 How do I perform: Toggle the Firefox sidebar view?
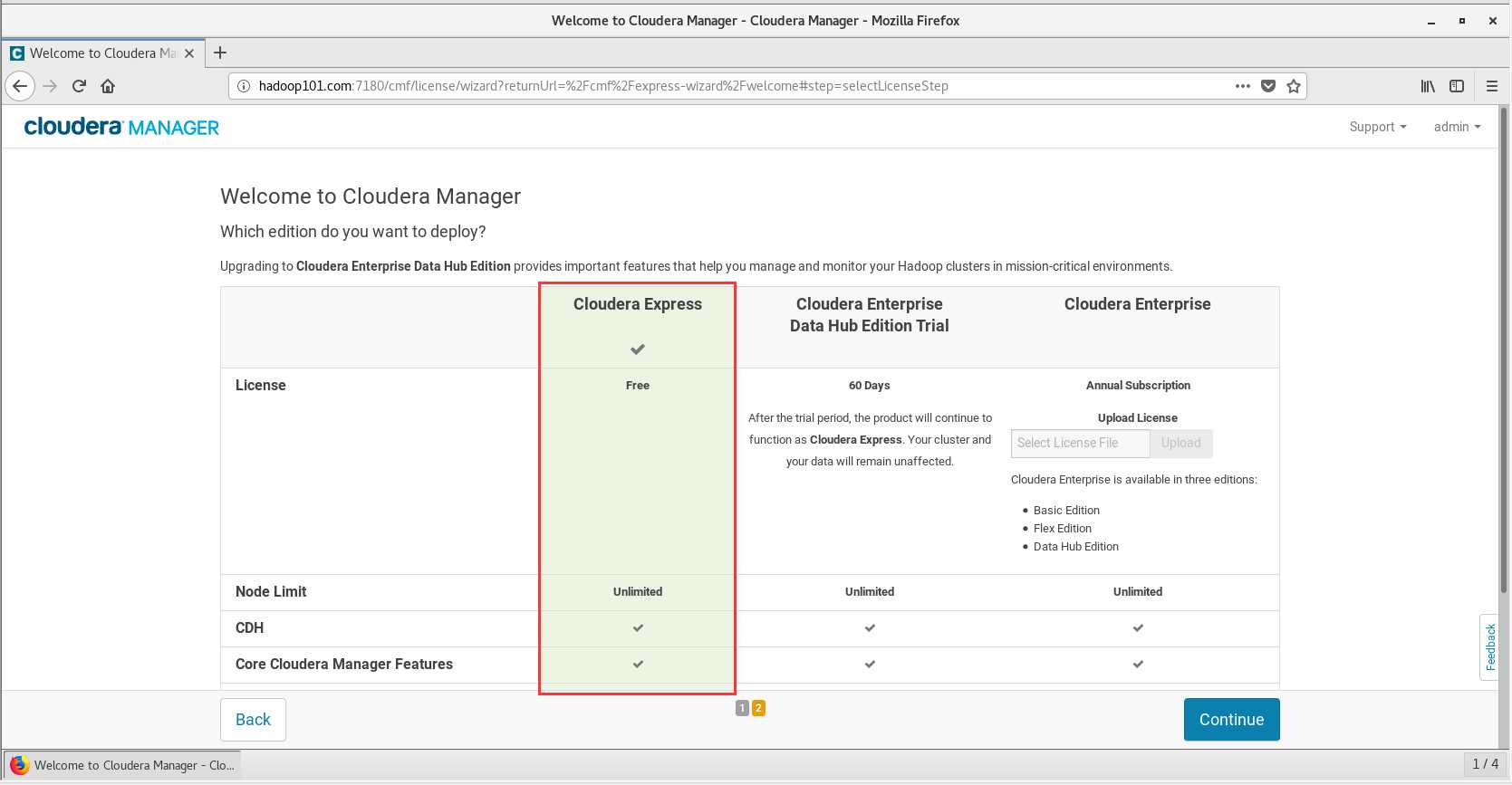1457,86
